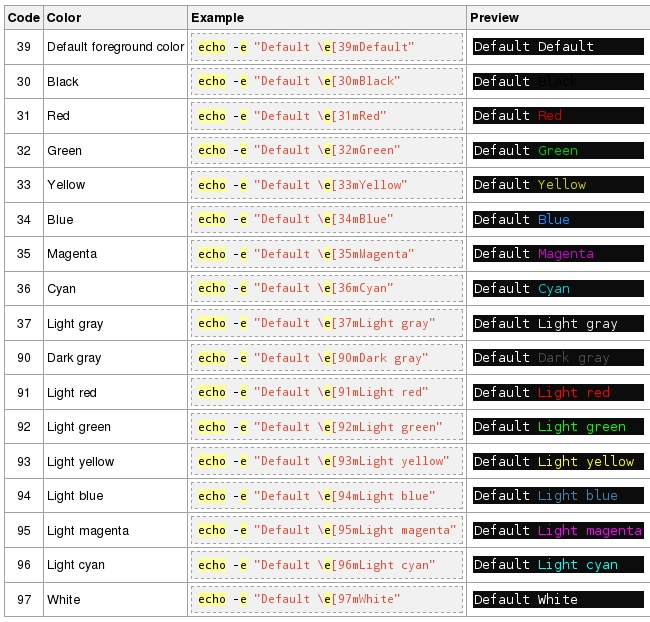Viewport: 650px width, 622px height.
Task: Select code cell 32
Action: [24, 151]
